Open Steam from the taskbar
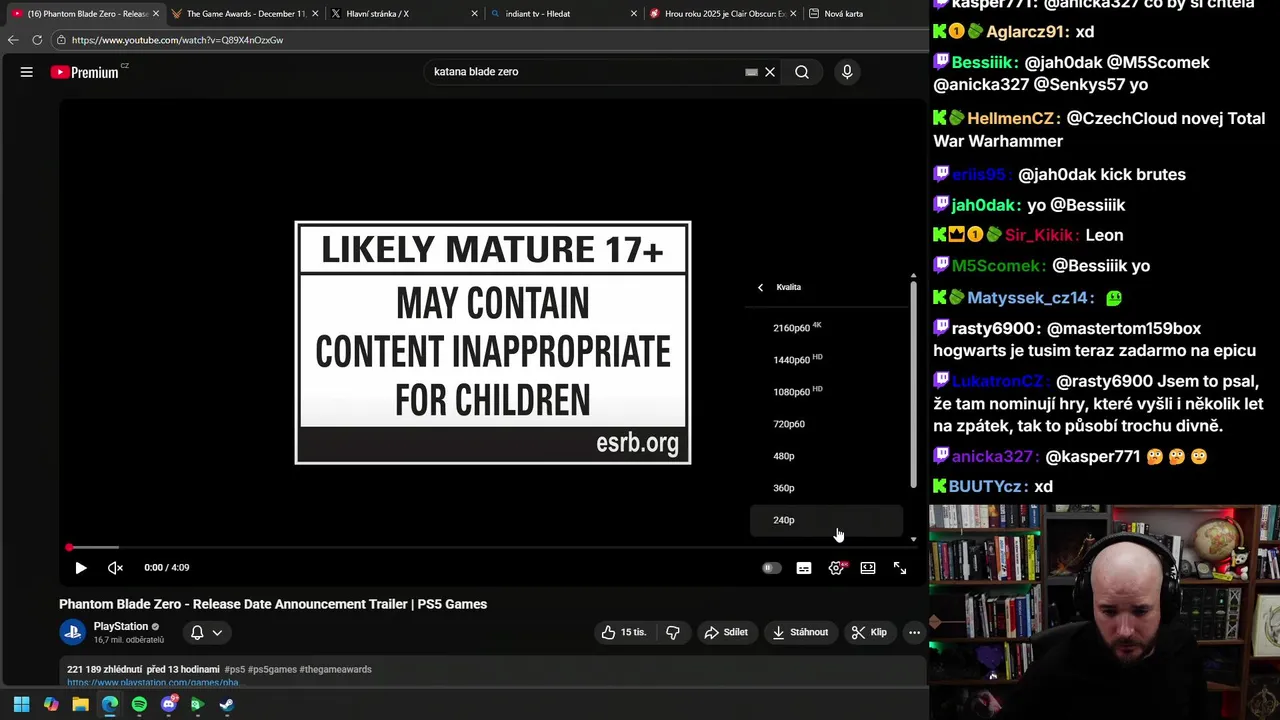Image resolution: width=1280 pixels, height=720 pixels. 227,704
